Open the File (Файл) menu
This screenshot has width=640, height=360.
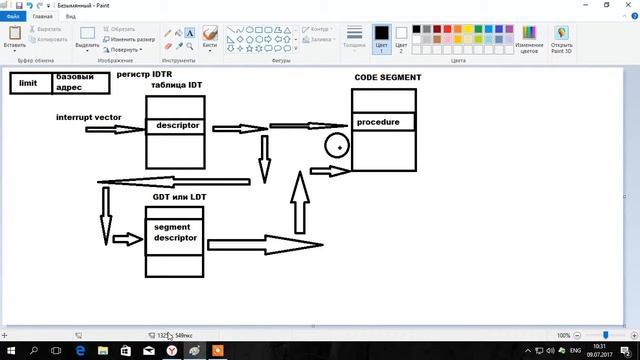13,16
